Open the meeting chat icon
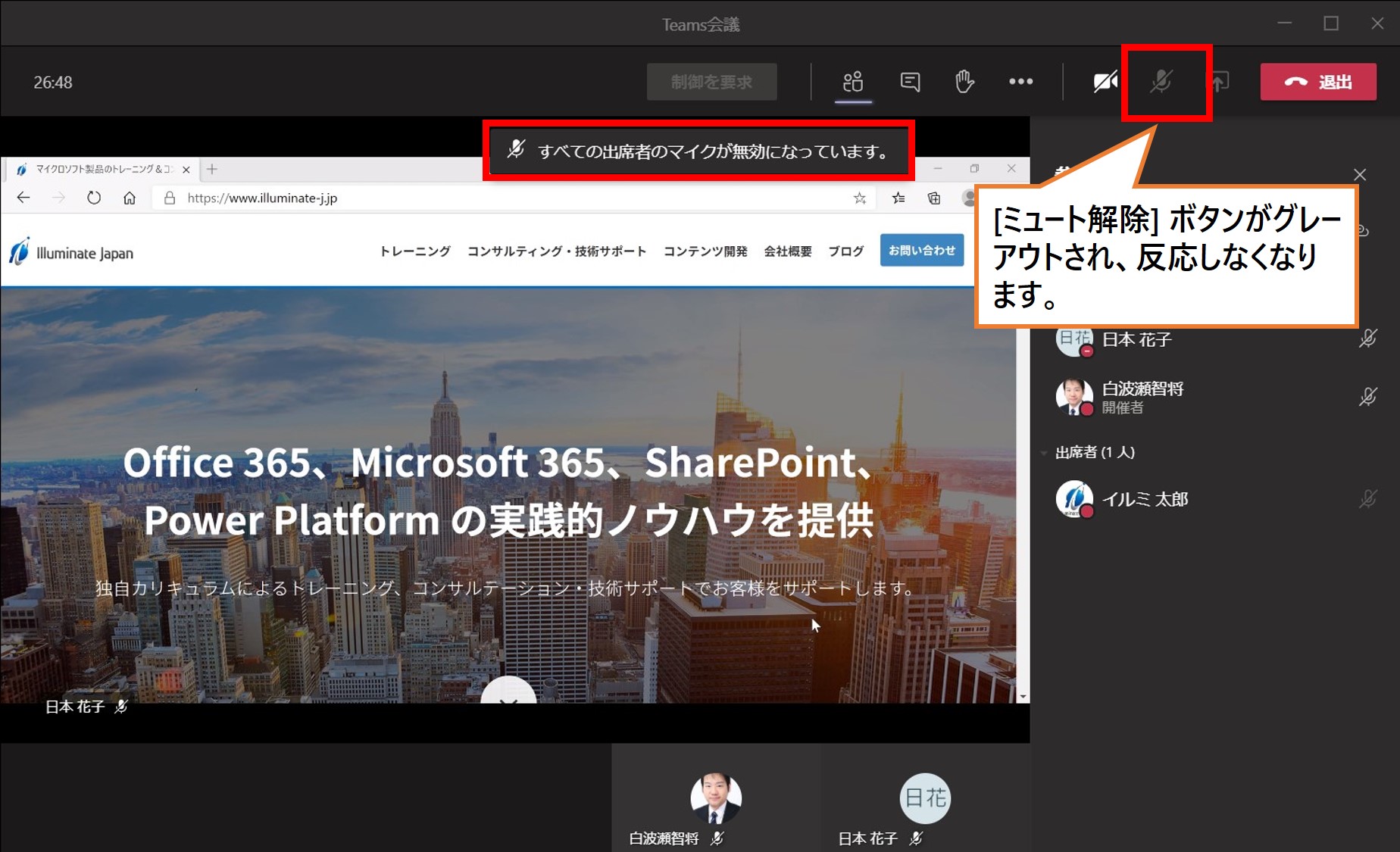The image size is (1400, 852). point(910,81)
